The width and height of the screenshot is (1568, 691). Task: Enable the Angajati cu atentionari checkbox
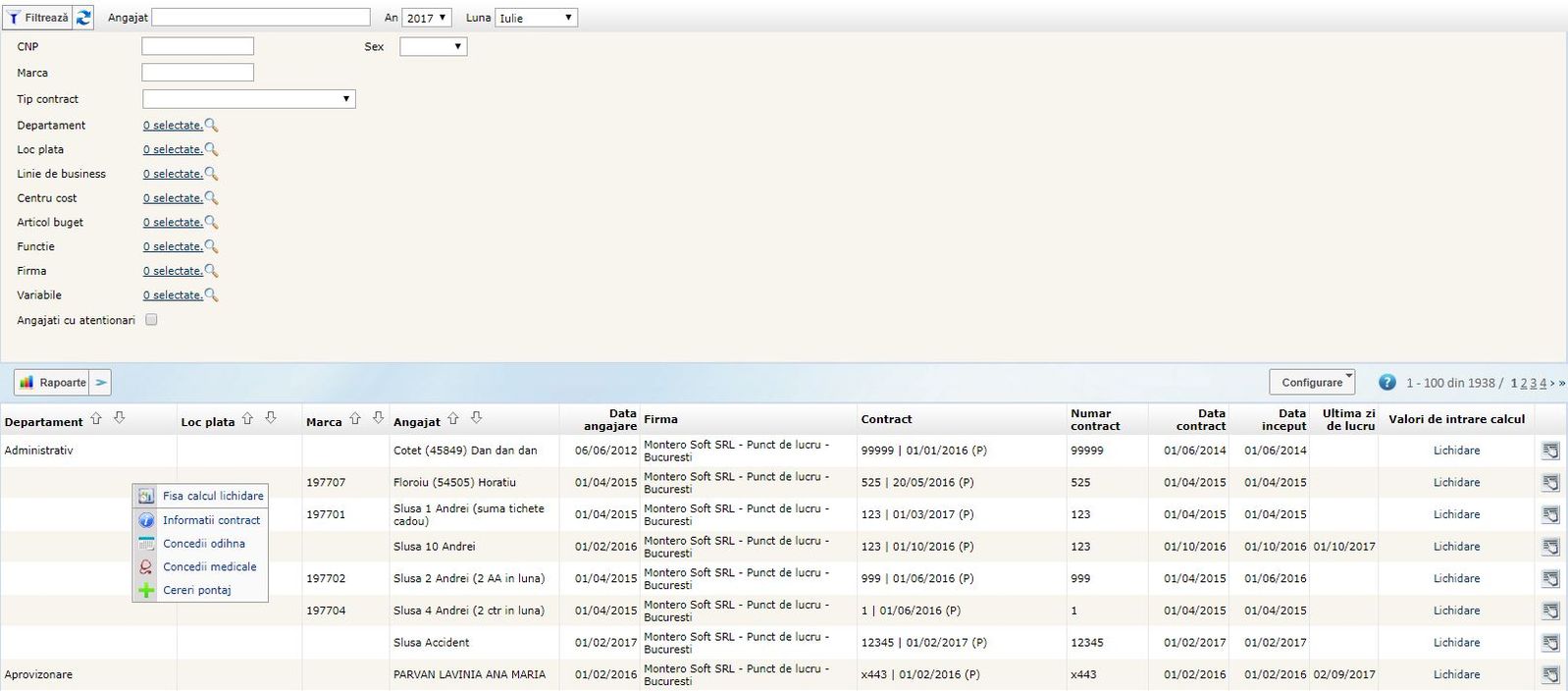[151, 320]
